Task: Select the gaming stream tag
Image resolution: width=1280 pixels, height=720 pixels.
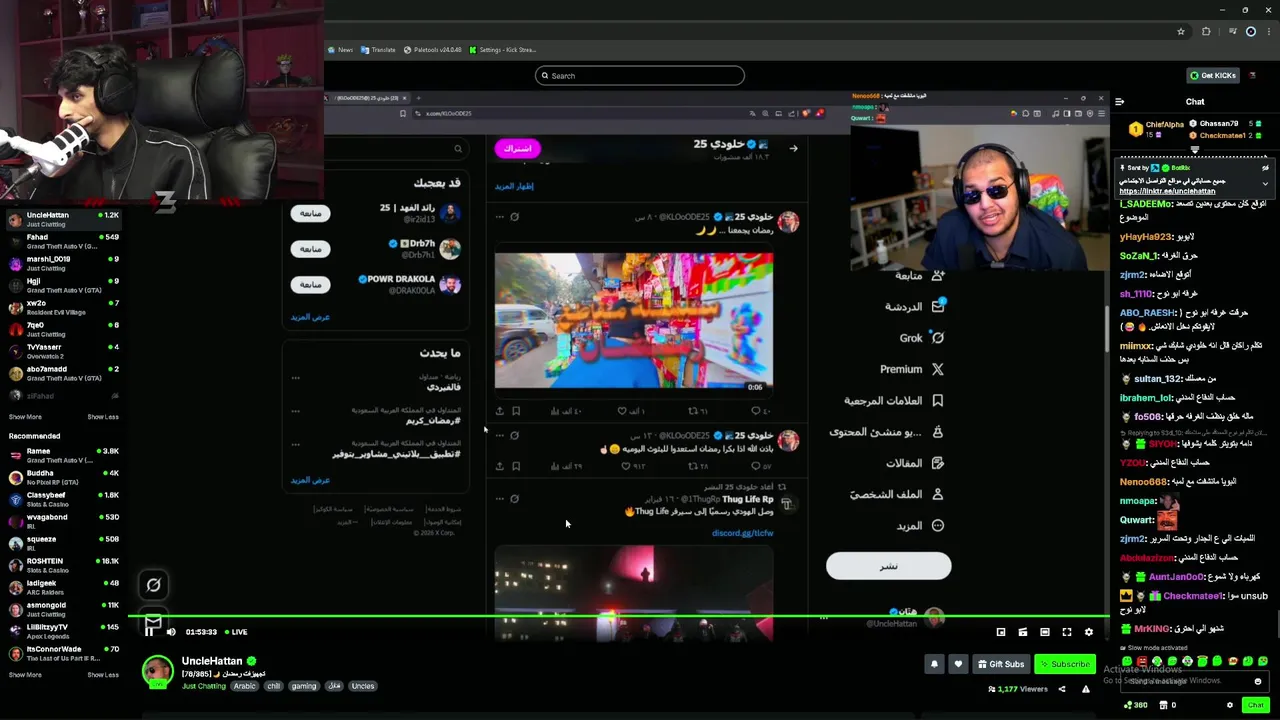Action: point(304,686)
